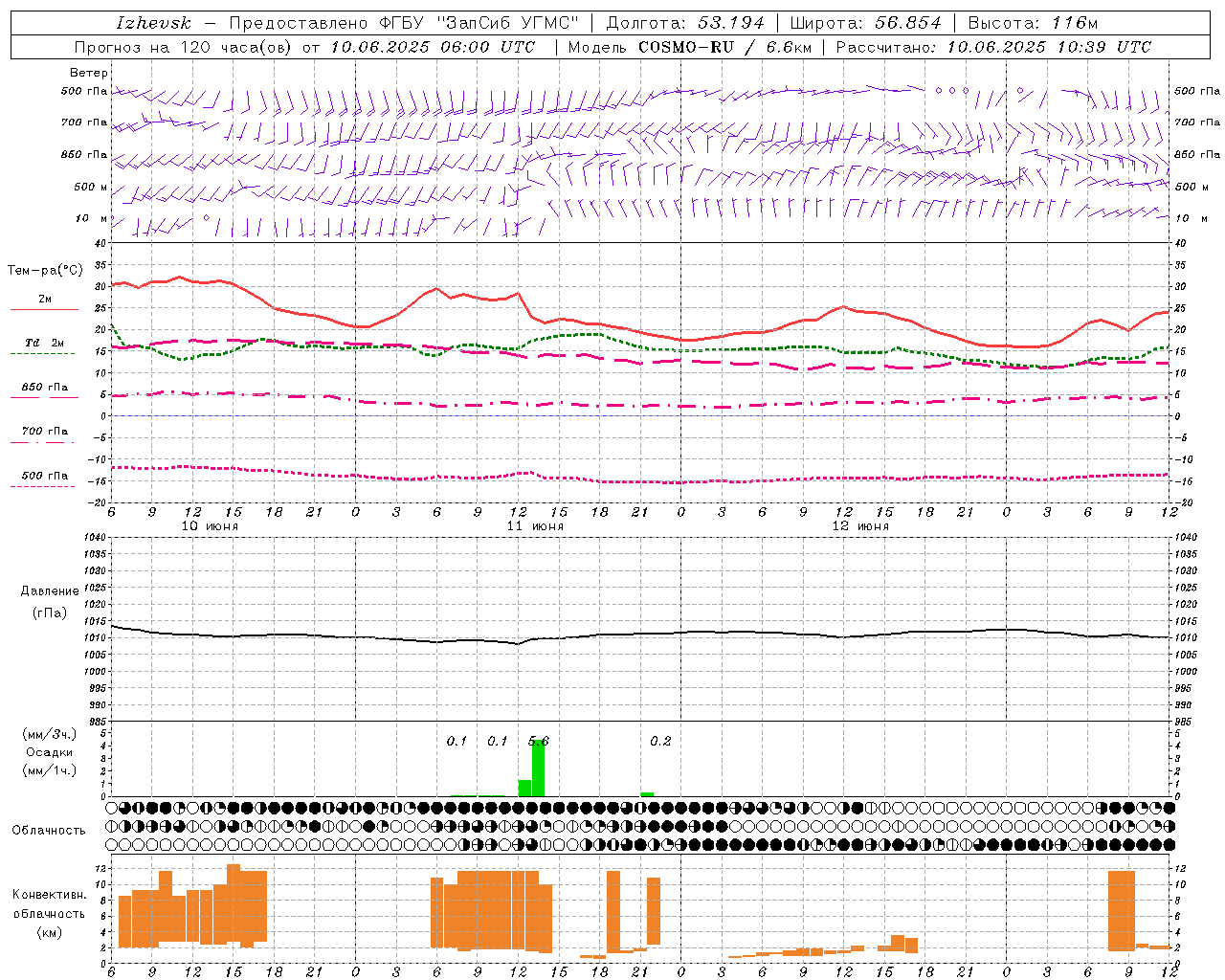Click the "12 июня" date label
The height and width of the screenshot is (980, 1225).
860,526
